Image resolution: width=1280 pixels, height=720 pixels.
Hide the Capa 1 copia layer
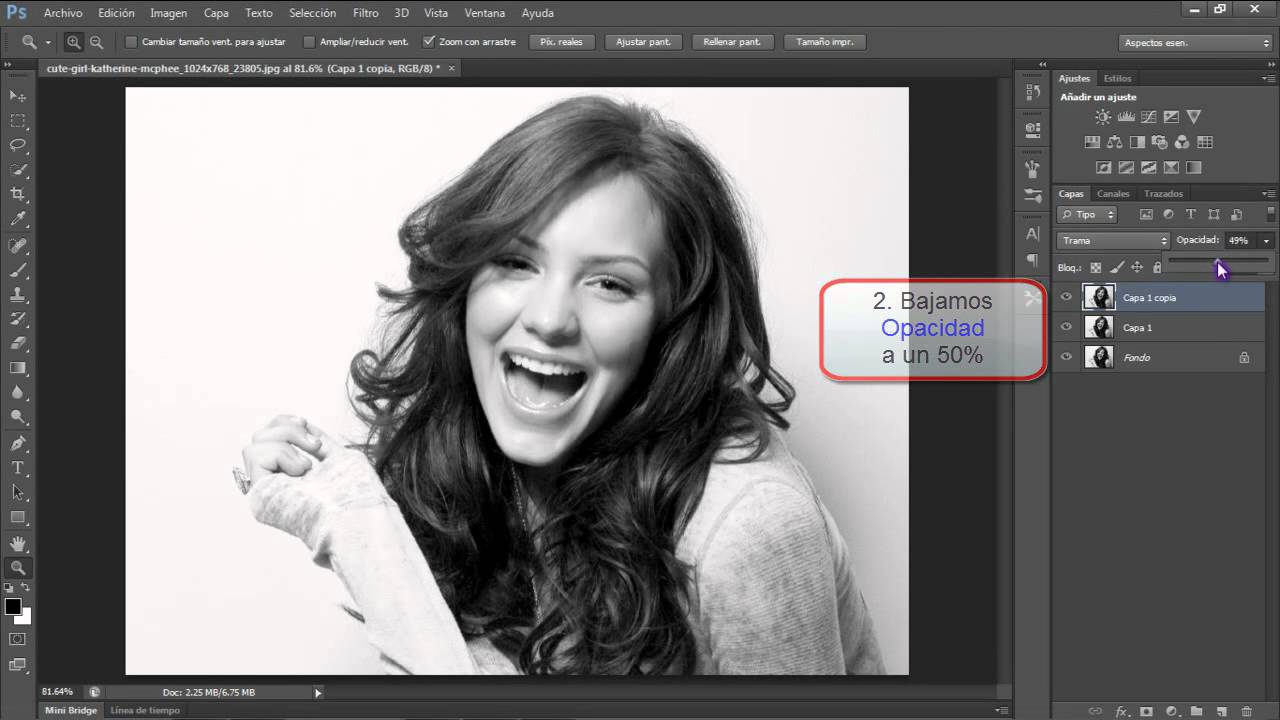[1066, 297]
